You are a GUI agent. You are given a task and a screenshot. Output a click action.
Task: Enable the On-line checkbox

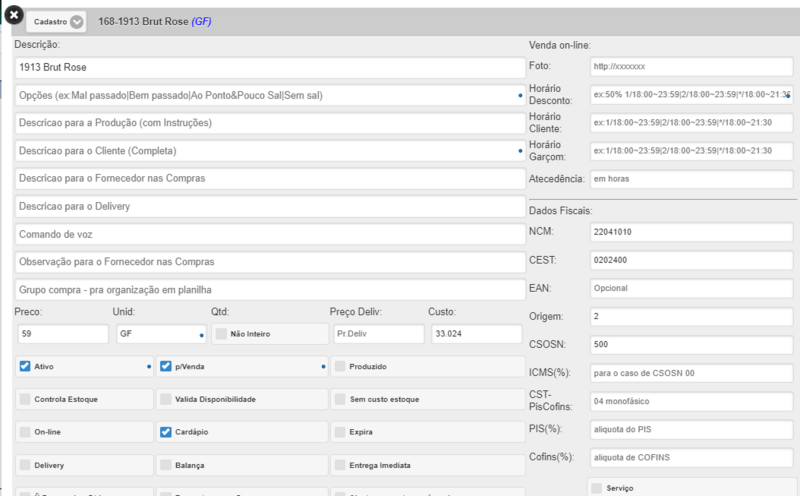tap(24, 432)
